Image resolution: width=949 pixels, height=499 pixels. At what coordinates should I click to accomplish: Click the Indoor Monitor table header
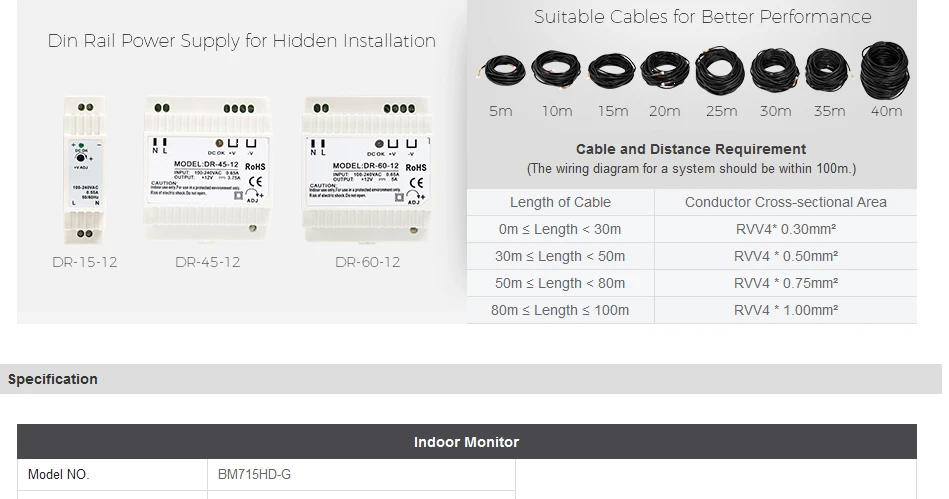point(467,442)
